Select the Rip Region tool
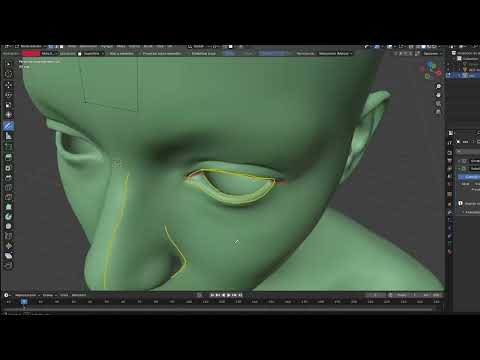Image resolution: width=480 pixels, height=360 pixels. click(x=9, y=266)
